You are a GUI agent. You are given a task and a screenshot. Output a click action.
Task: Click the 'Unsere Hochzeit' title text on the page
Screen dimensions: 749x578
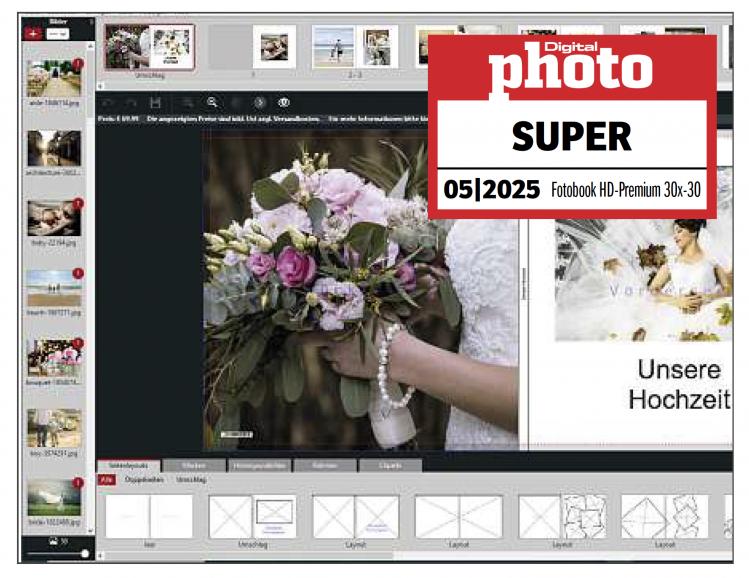coord(680,385)
